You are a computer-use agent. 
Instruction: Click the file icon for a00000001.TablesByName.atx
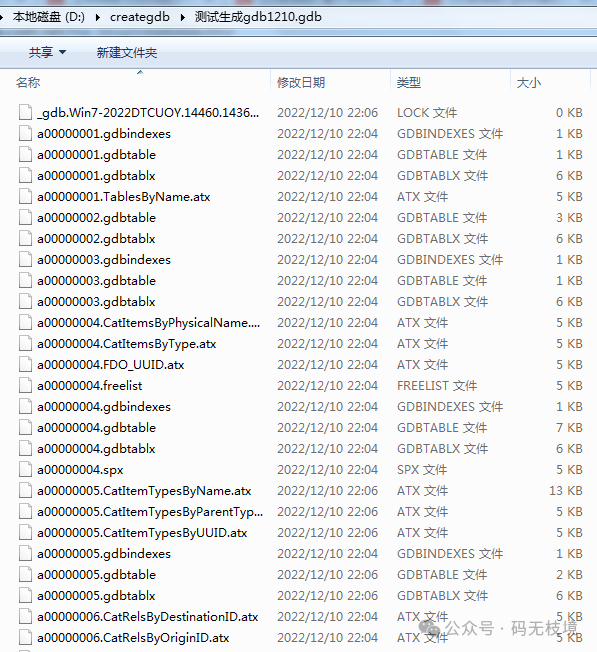[25, 197]
